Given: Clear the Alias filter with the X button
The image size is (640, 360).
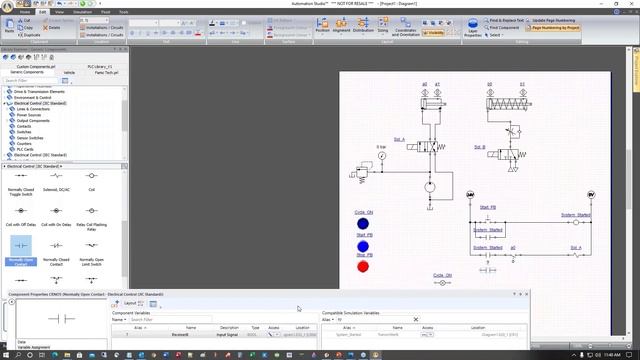Looking at the screenshot, I should coord(416,319).
